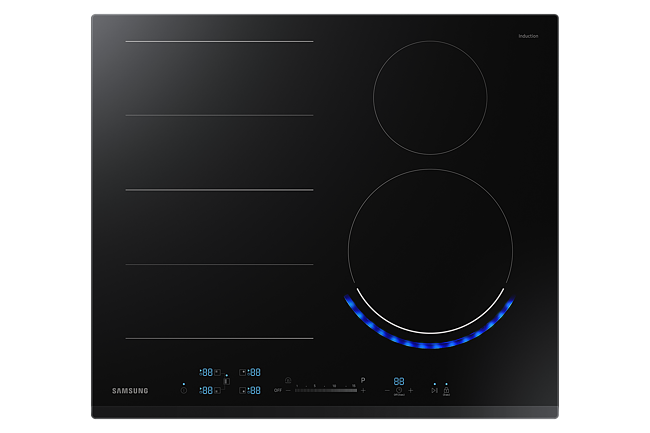Decrease power with slider minus
650x433 pixels.
(x=288, y=390)
